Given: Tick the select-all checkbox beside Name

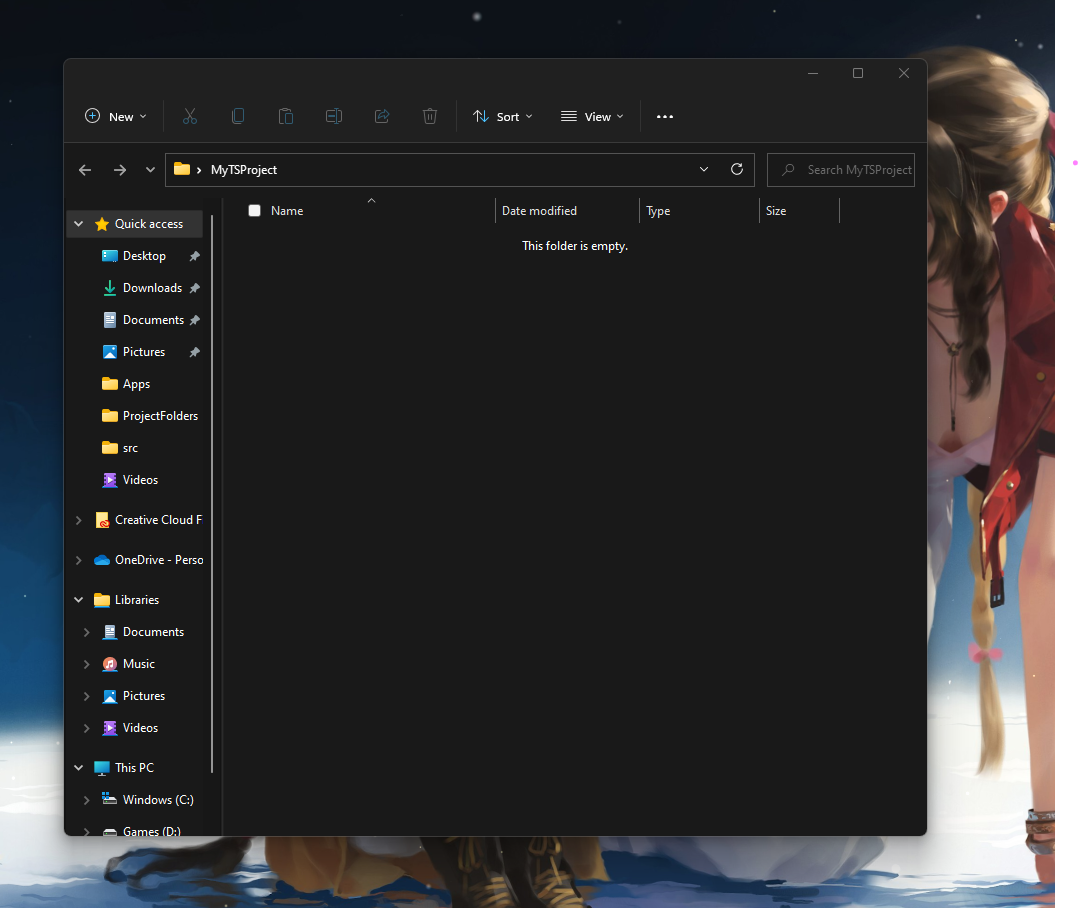Looking at the screenshot, I should (x=255, y=210).
